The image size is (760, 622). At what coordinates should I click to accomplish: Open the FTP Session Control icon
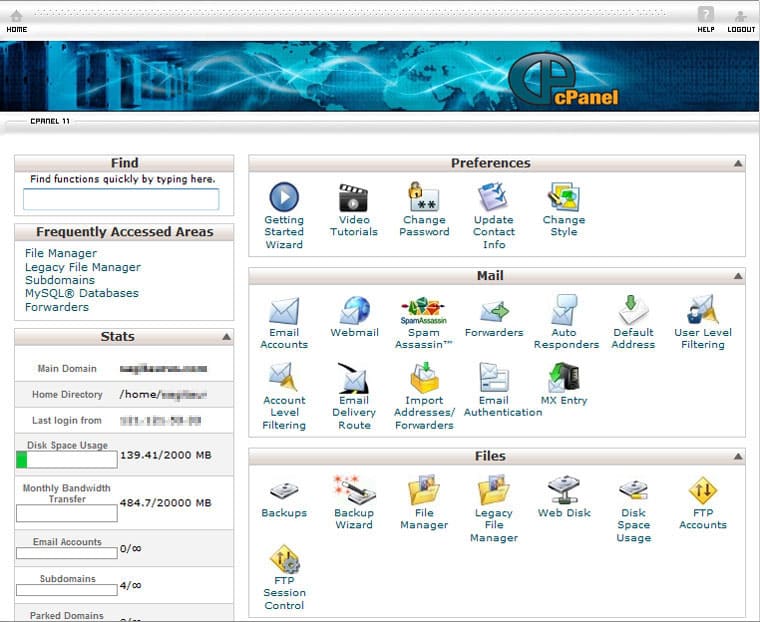[x=285, y=559]
